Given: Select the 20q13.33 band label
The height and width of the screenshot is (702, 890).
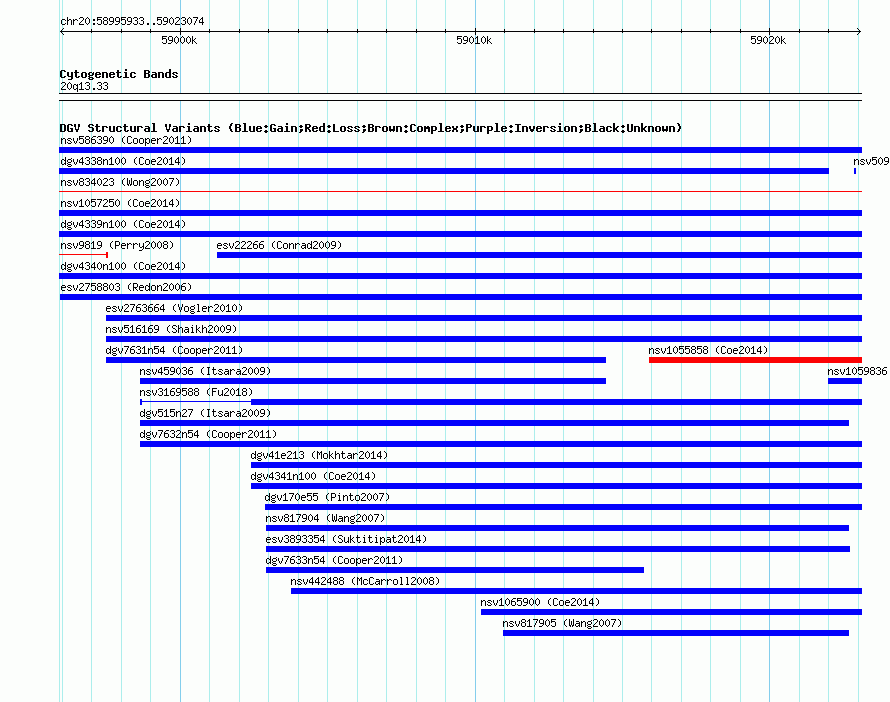Looking at the screenshot, I should point(85,86).
